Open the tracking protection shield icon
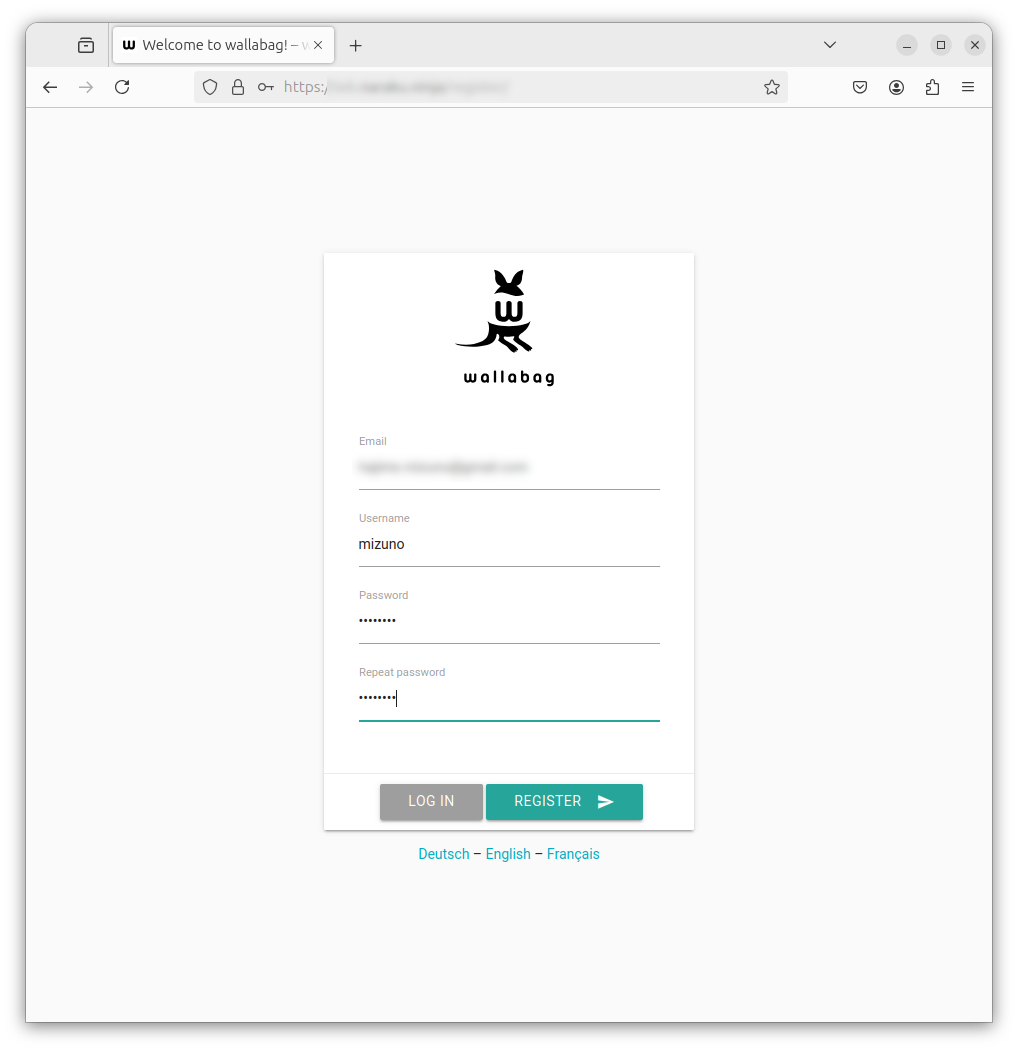 tap(210, 87)
